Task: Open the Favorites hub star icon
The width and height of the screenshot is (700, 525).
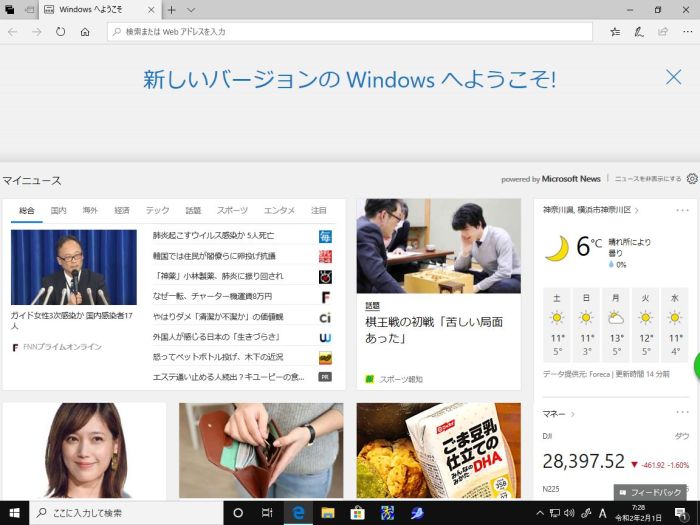Action: [615, 32]
